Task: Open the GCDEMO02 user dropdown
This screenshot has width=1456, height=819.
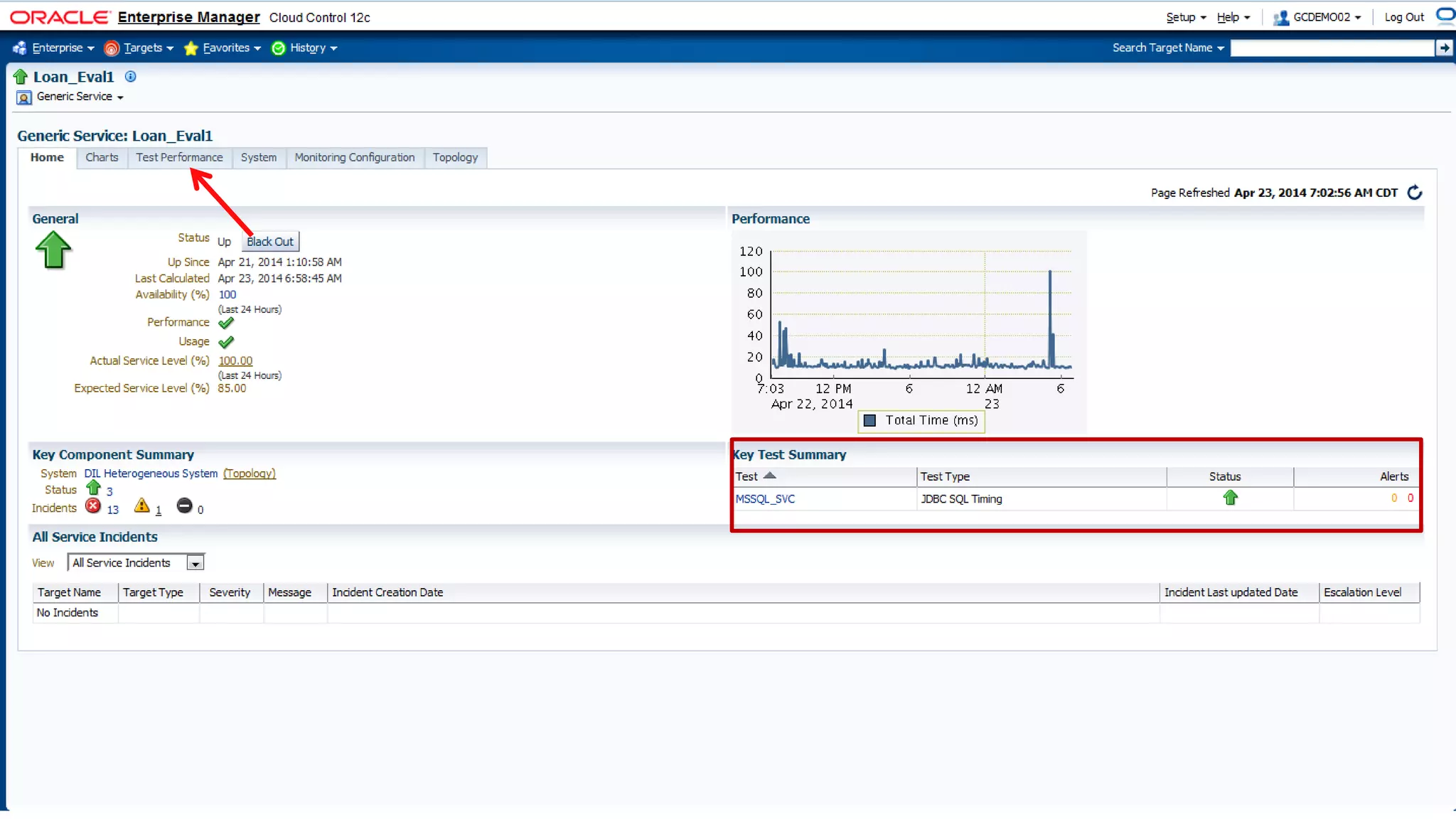Action: (1327, 18)
